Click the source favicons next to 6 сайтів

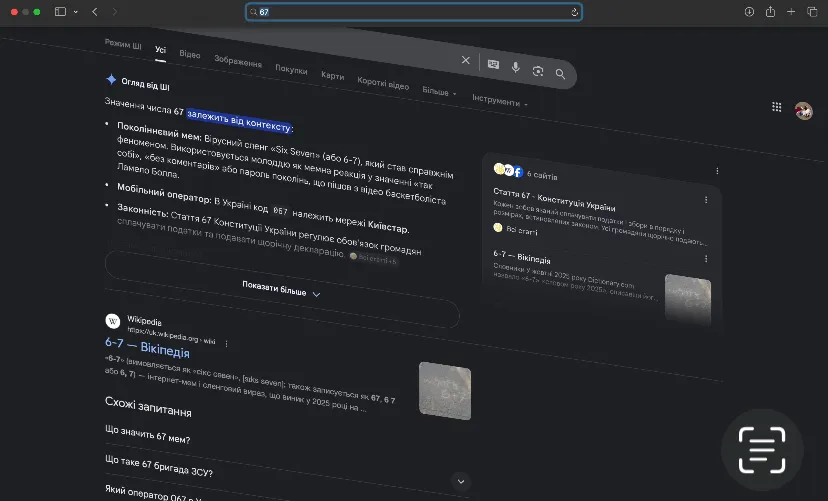click(x=508, y=170)
